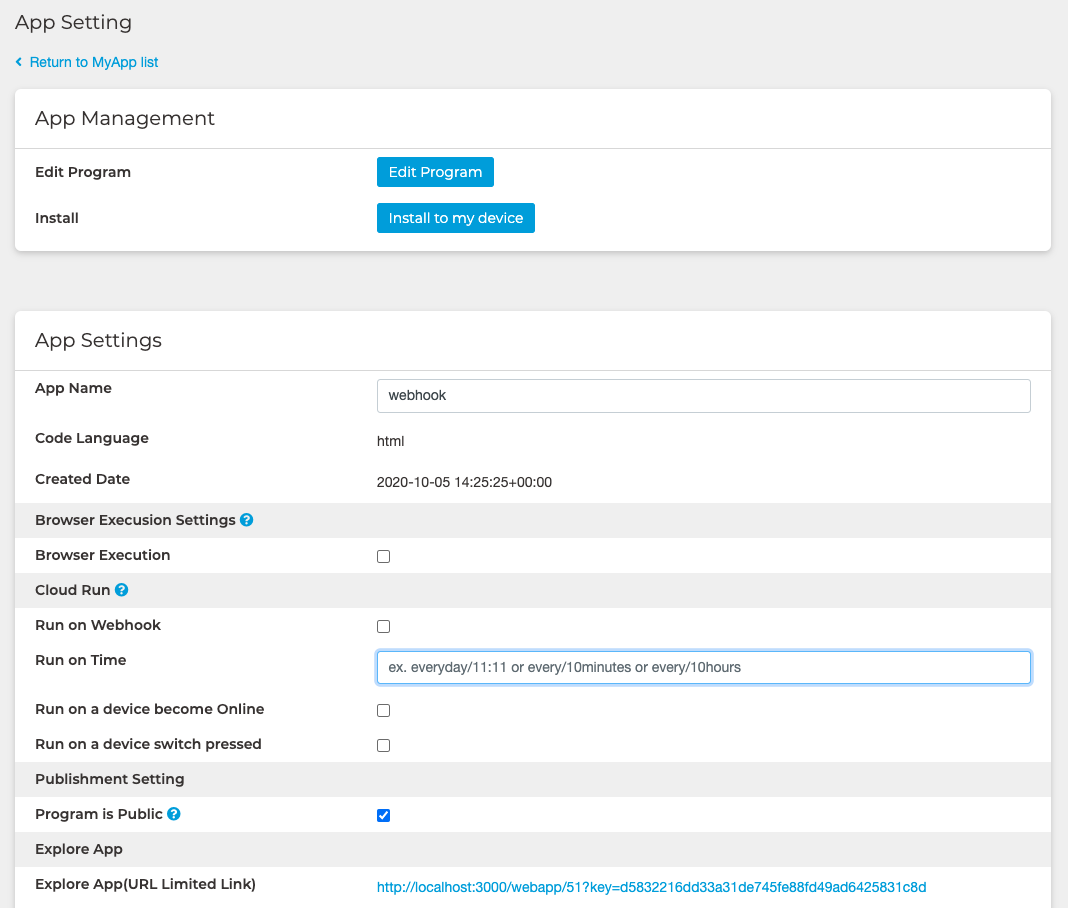The image size is (1068, 908).
Task: Click the back chevron before Return to MyApp
Action: point(19,62)
